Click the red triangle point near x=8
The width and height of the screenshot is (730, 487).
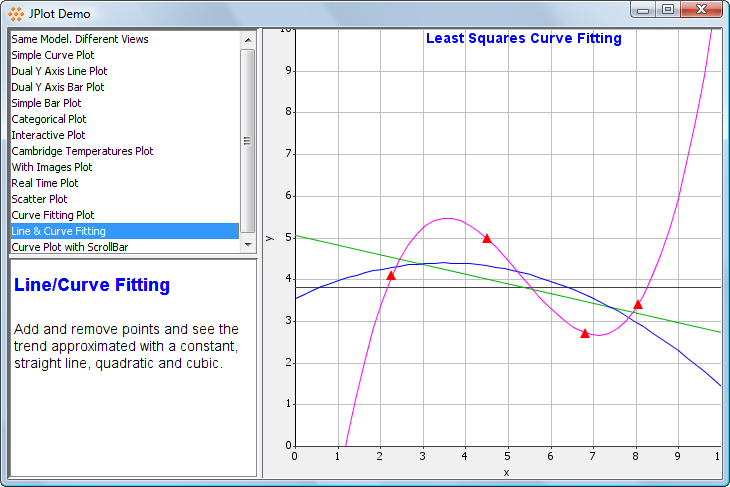638,304
